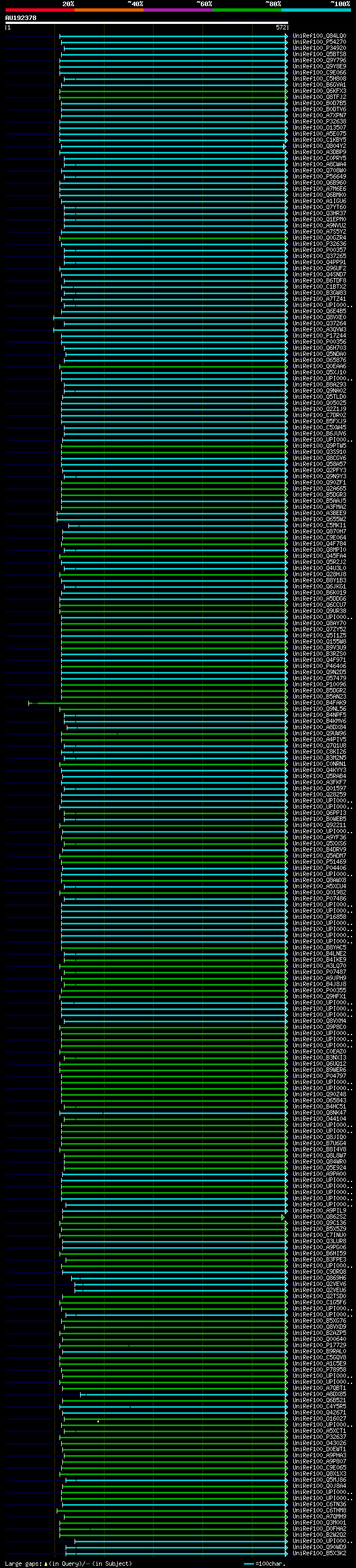Open hit UniRef100_Q8TFJ2

coord(319,97)
